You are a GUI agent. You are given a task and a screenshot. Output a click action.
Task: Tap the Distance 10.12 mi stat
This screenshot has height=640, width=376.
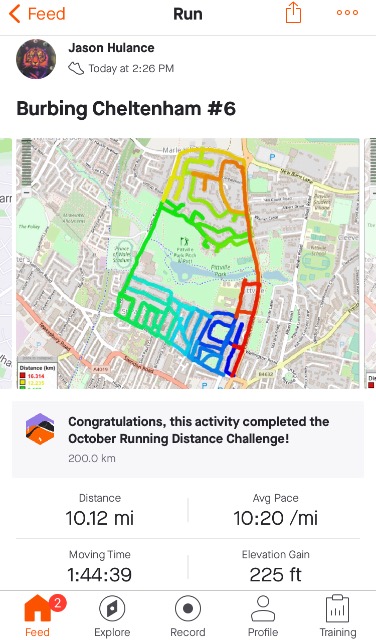point(100,510)
